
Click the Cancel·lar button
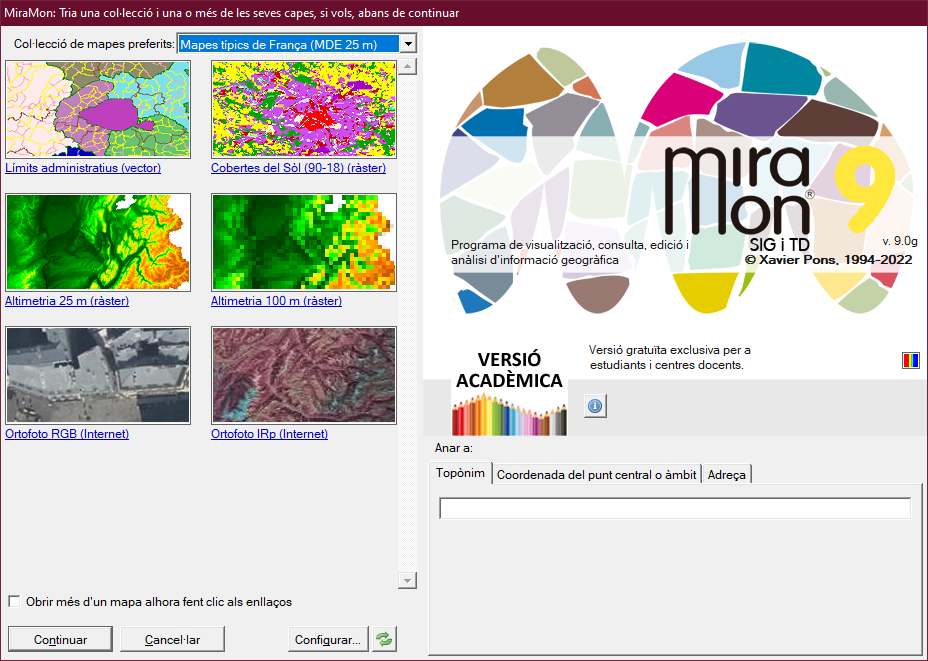pyautogui.click(x=172, y=640)
